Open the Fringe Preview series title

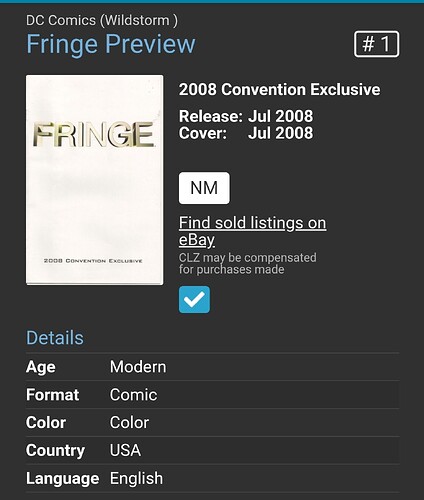(111, 44)
